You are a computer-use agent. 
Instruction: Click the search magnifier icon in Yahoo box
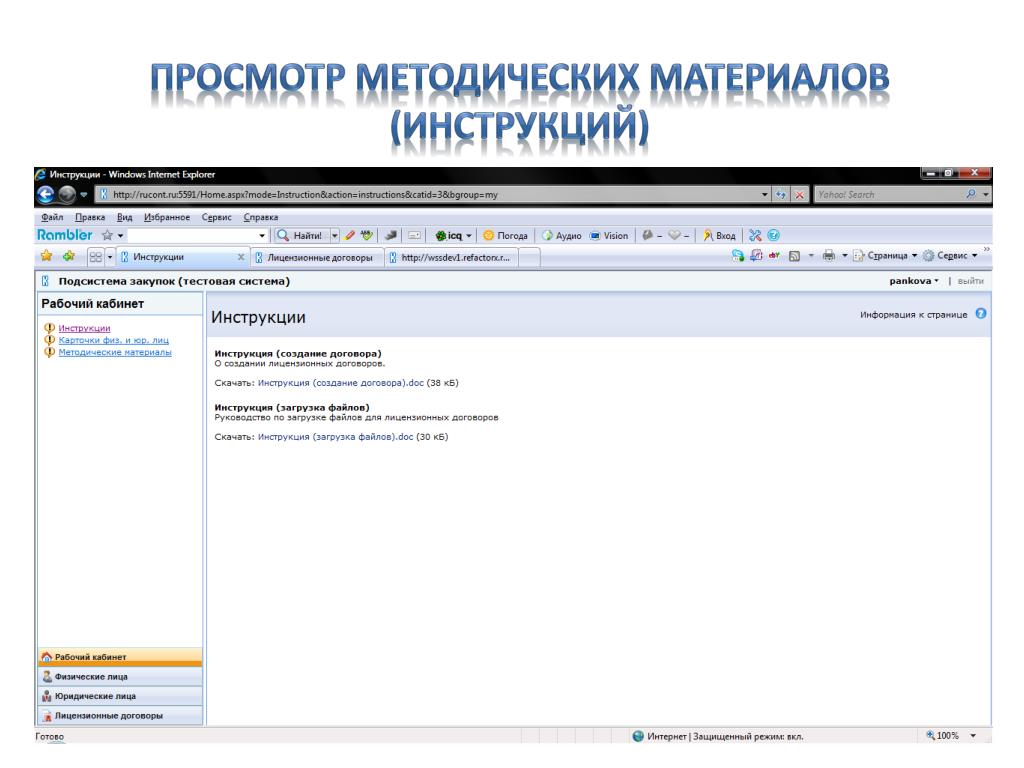tap(971, 194)
